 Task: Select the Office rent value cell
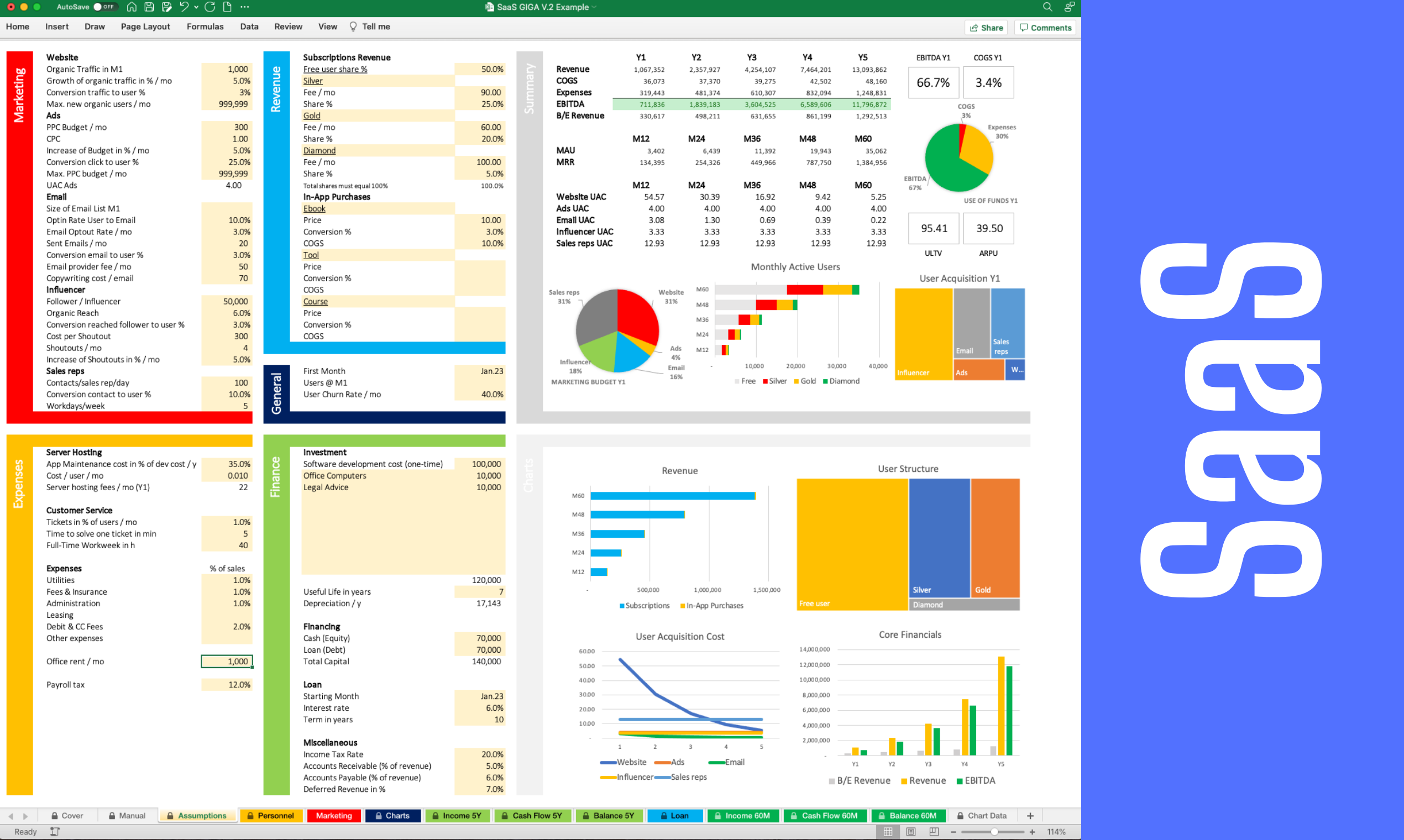coord(227,661)
